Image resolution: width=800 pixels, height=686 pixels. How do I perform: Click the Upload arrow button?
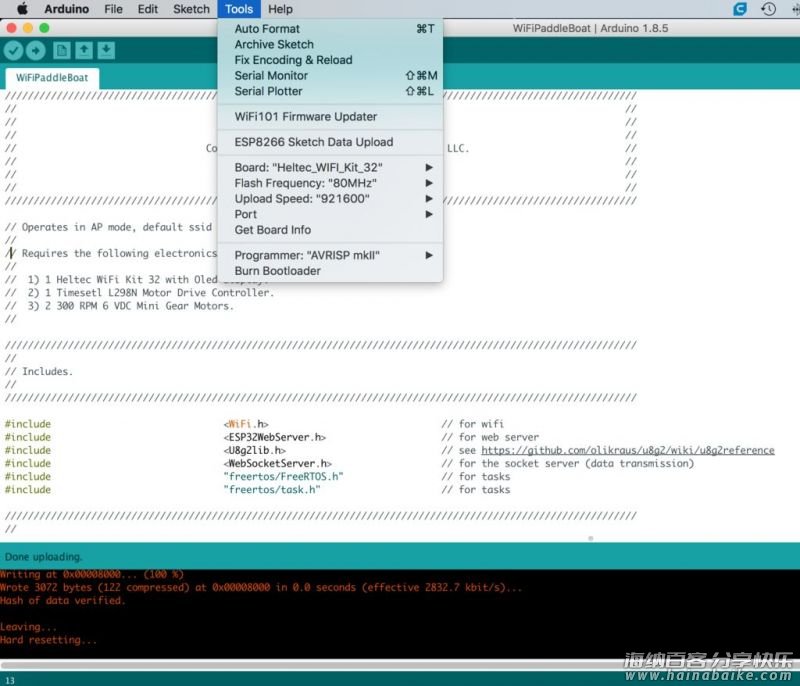[35, 50]
